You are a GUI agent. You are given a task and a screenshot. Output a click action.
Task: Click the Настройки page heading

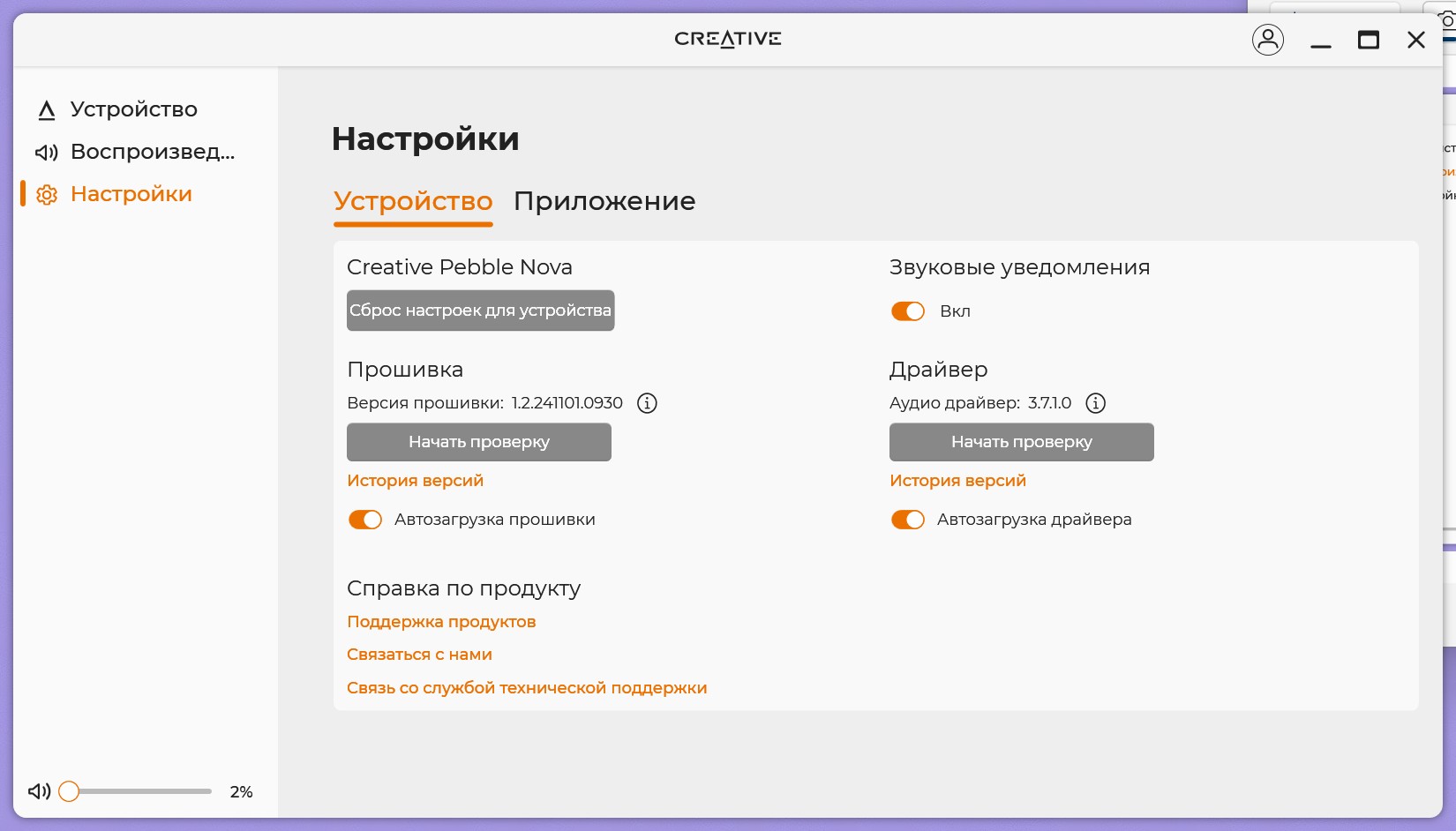pyautogui.click(x=425, y=139)
